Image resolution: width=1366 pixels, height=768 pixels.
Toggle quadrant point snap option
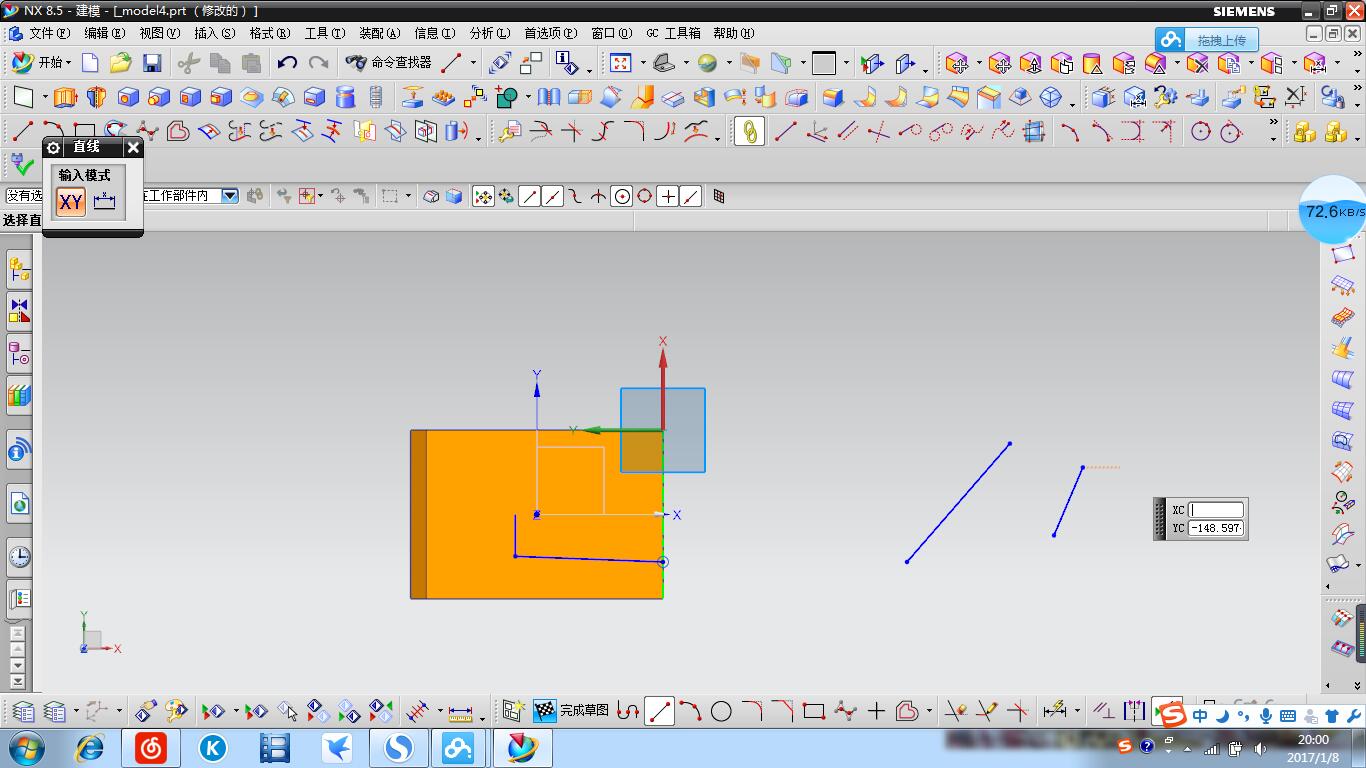645,196
